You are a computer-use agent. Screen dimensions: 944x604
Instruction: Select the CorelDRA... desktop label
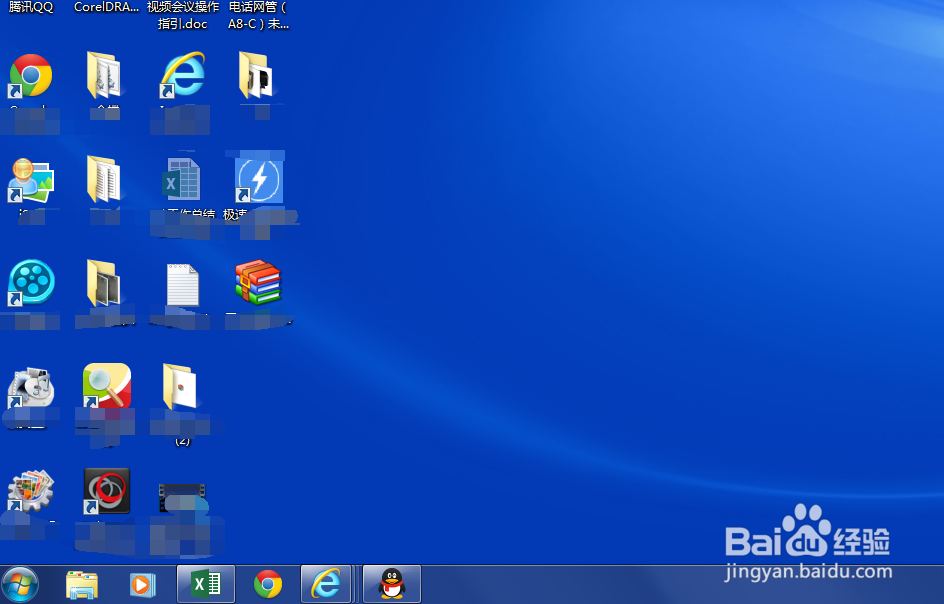point(107,7)
